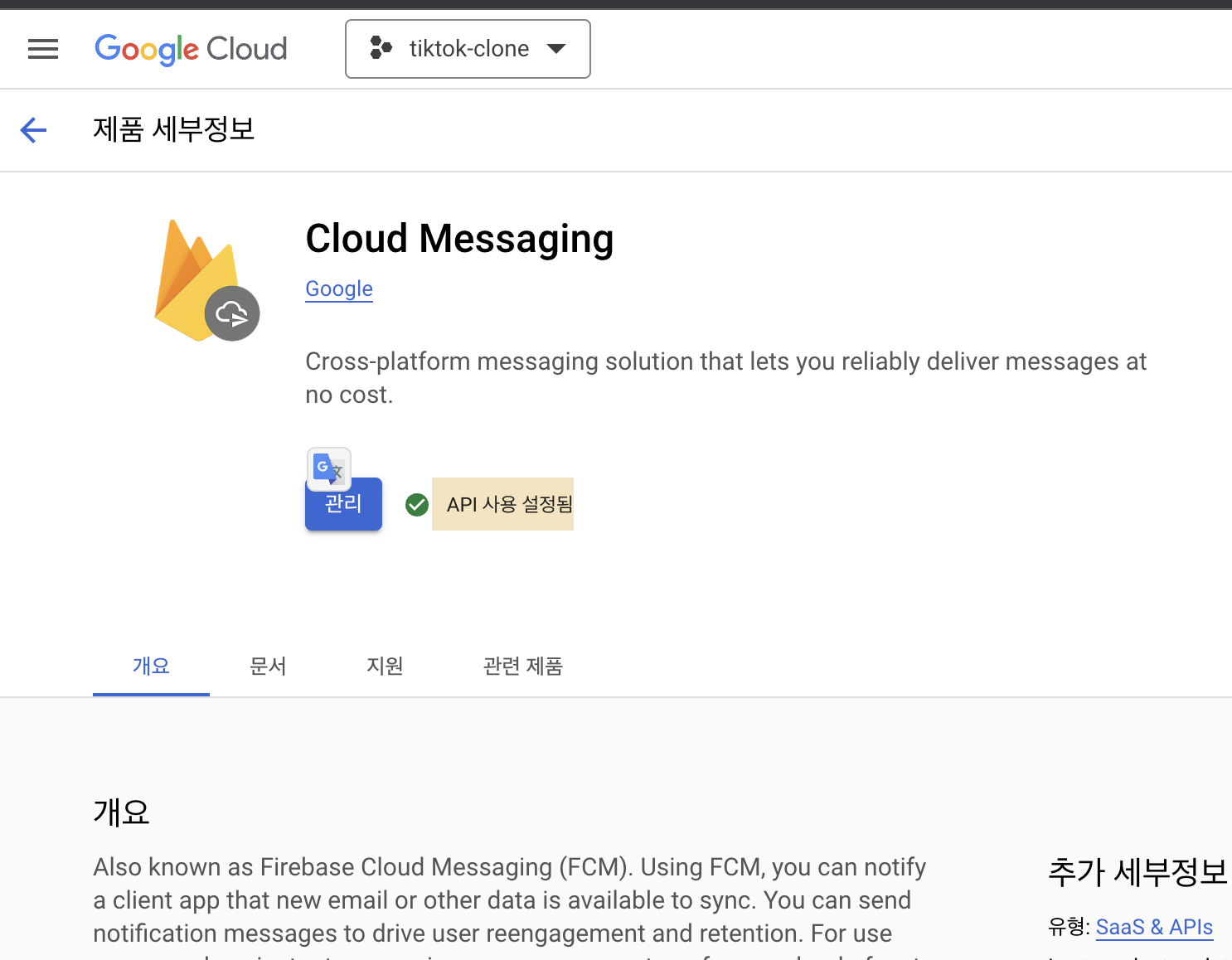The width and height of the screenshot is (1232, 960).
Task: Click the green API enabled checkmark icon
Action: click(417, 504)
